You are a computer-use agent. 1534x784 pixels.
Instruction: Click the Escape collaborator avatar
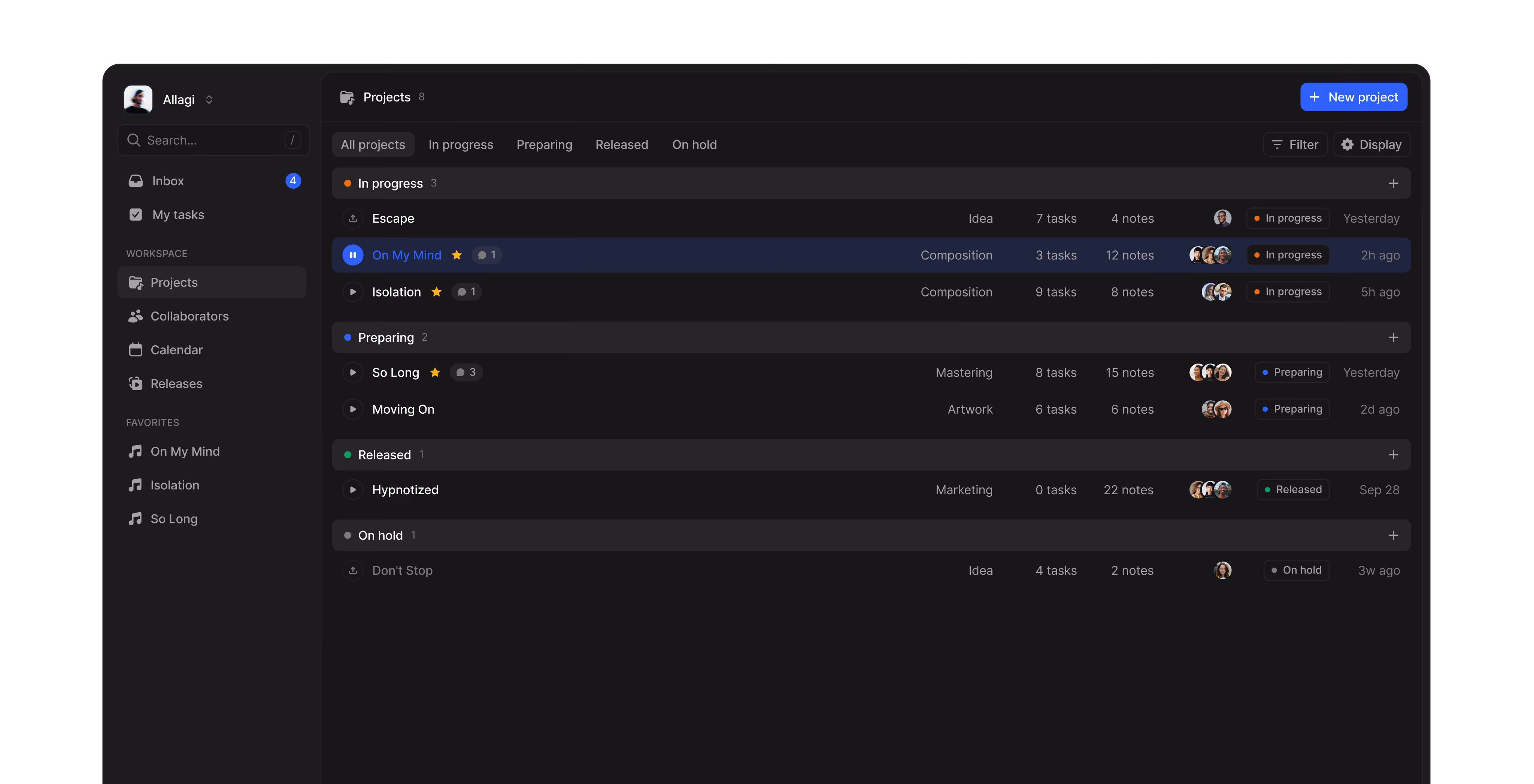tap(1222, 219)
